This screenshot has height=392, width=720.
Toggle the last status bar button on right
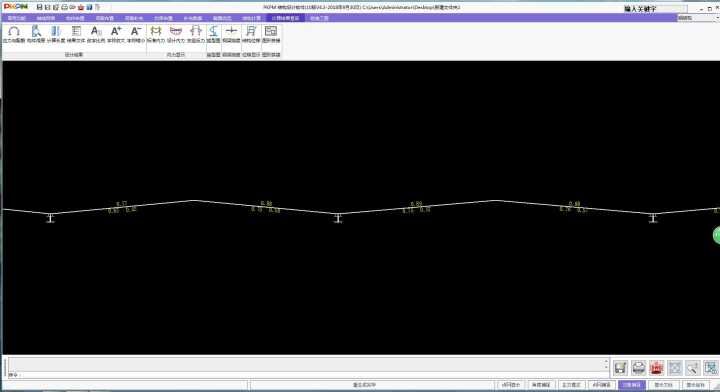[695, 385]
